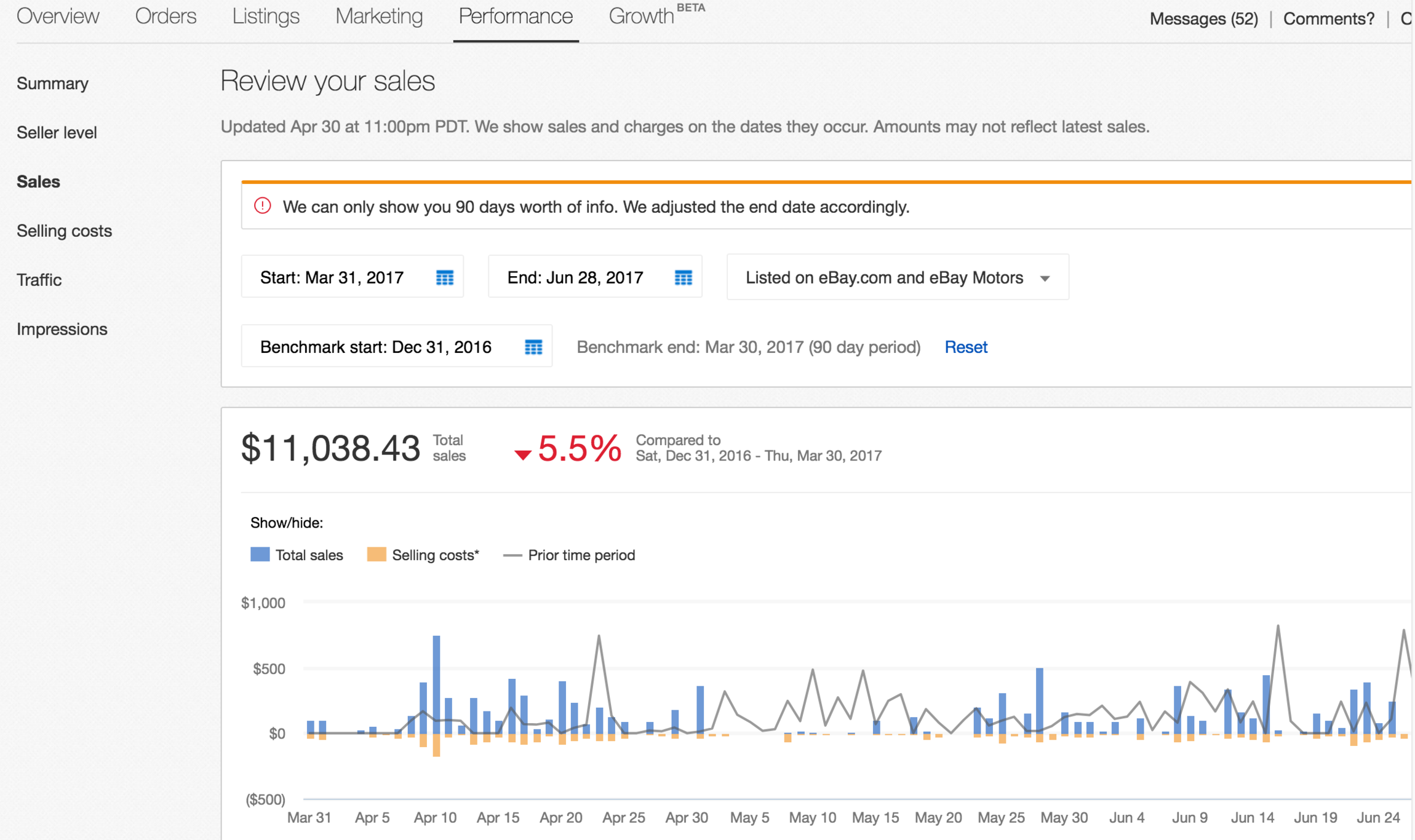Open the Traffic sidebar section

coord(39,280)
